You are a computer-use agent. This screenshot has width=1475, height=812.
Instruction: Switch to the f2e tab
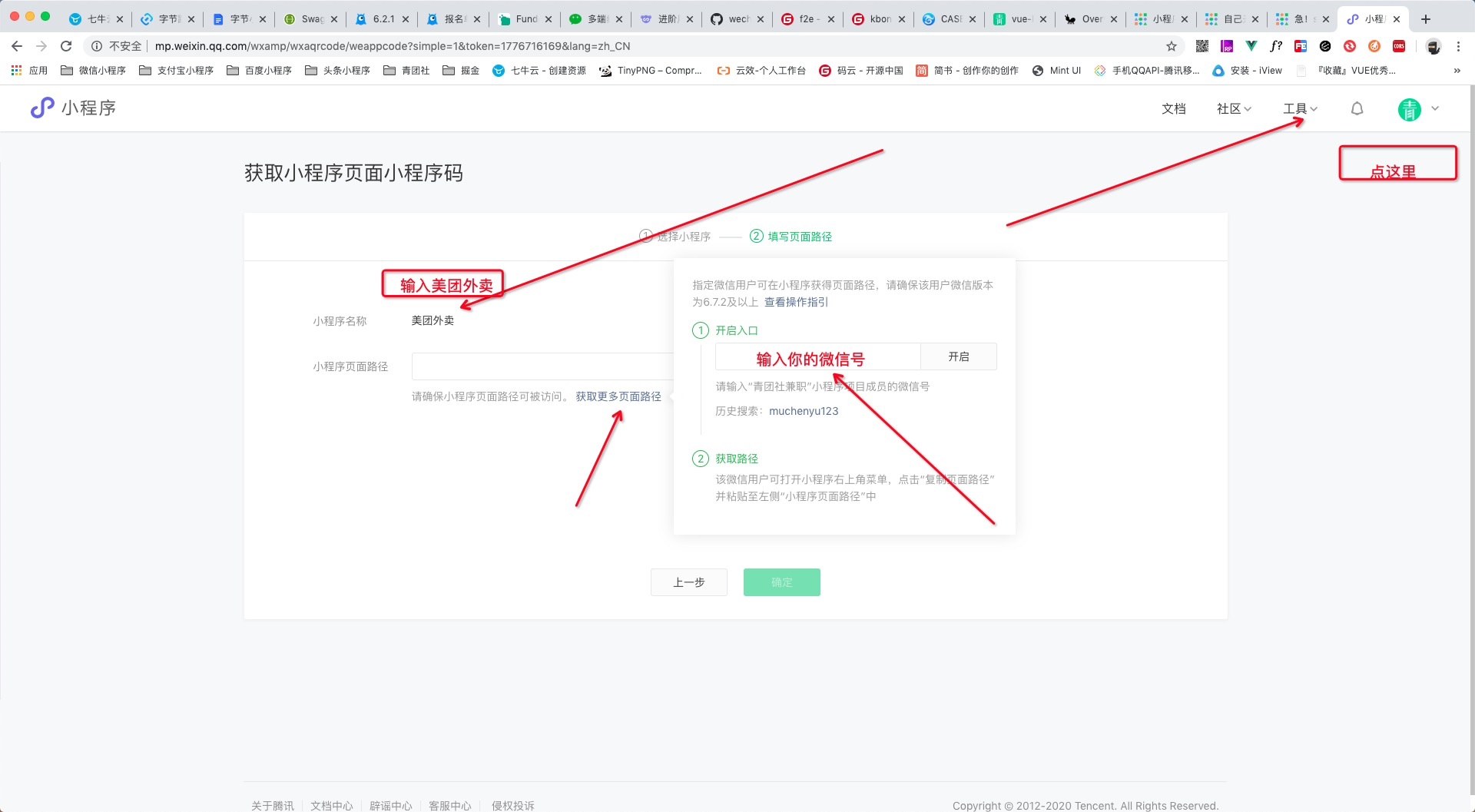800,19
